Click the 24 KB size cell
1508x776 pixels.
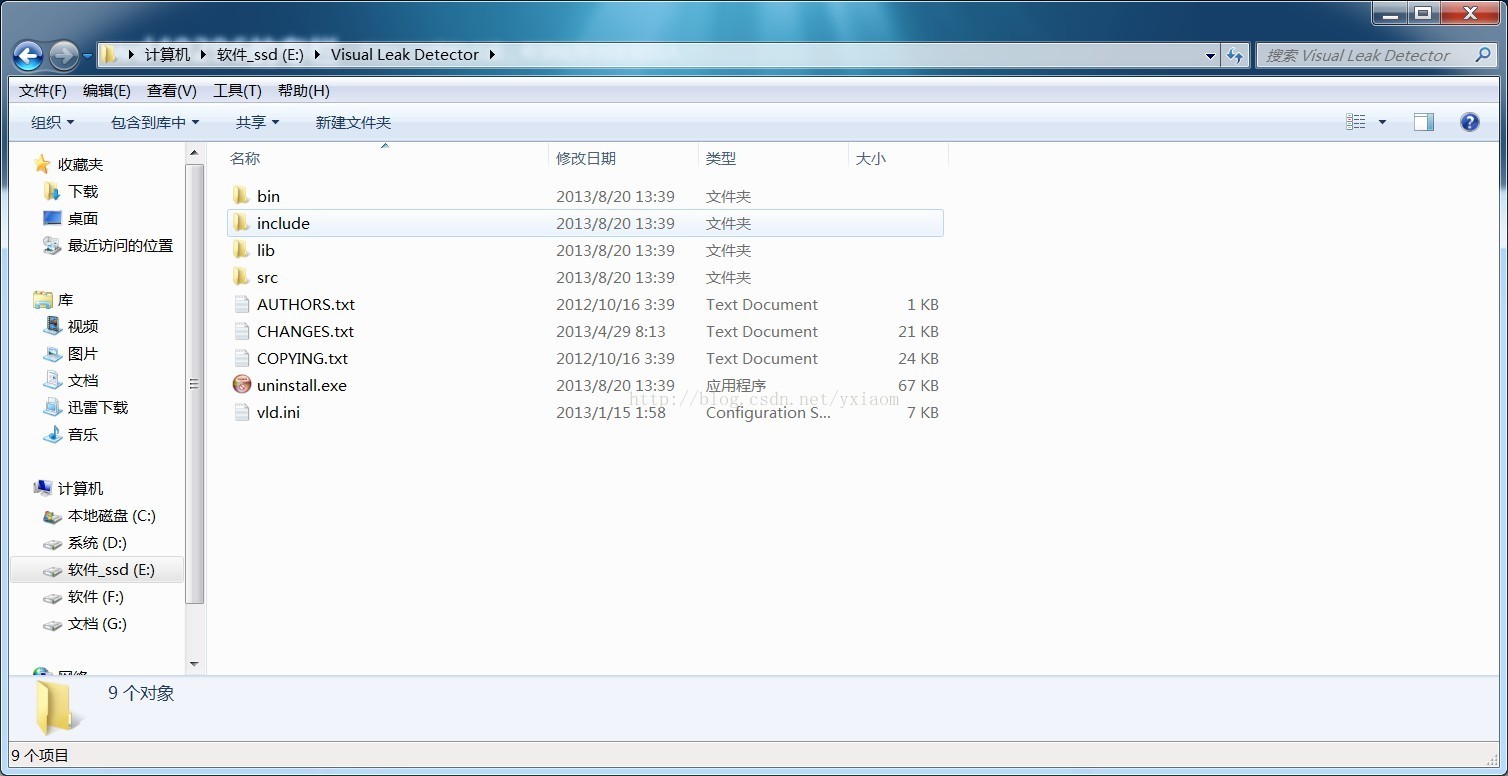pos(918,358)
